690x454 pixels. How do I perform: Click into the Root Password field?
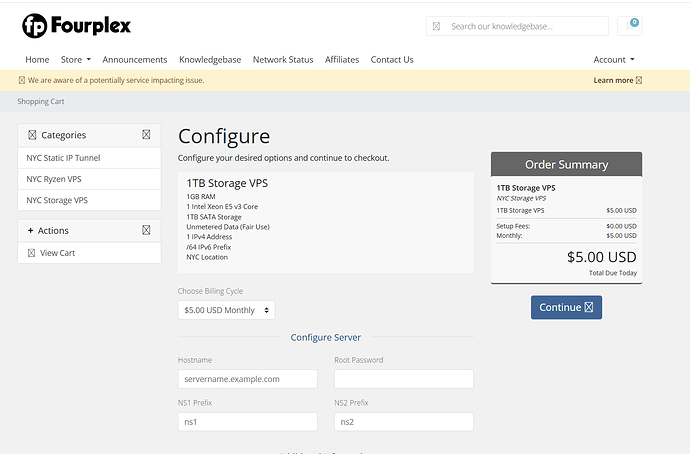coord(404,379)
